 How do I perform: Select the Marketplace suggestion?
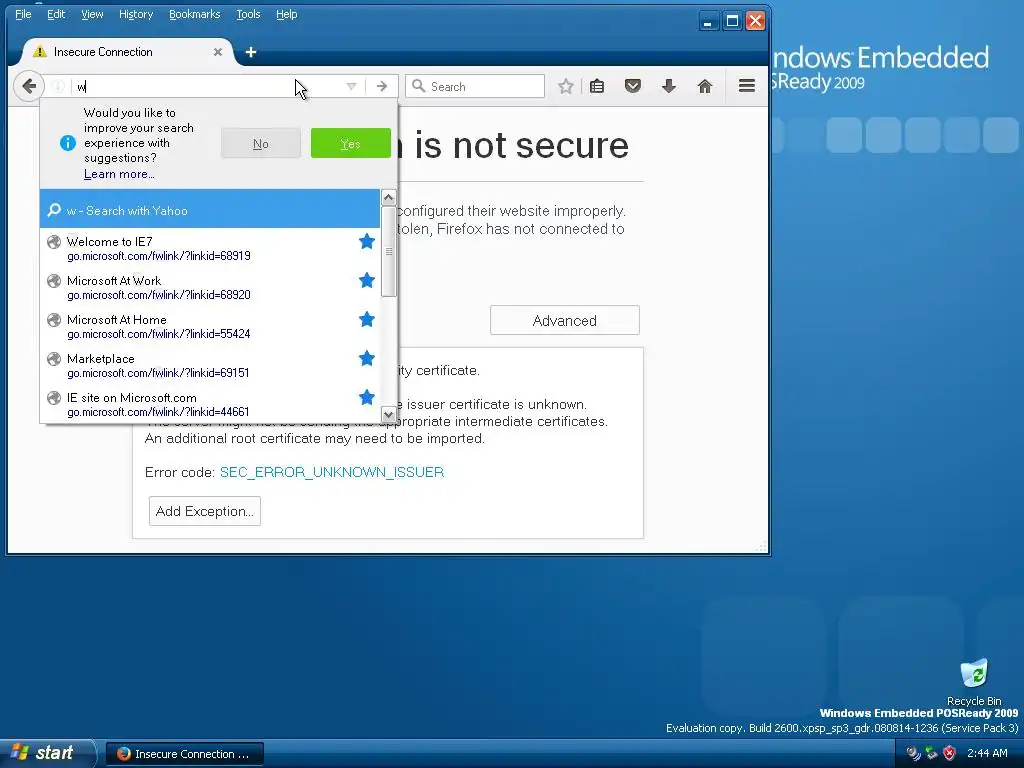[x=210, y=366]
